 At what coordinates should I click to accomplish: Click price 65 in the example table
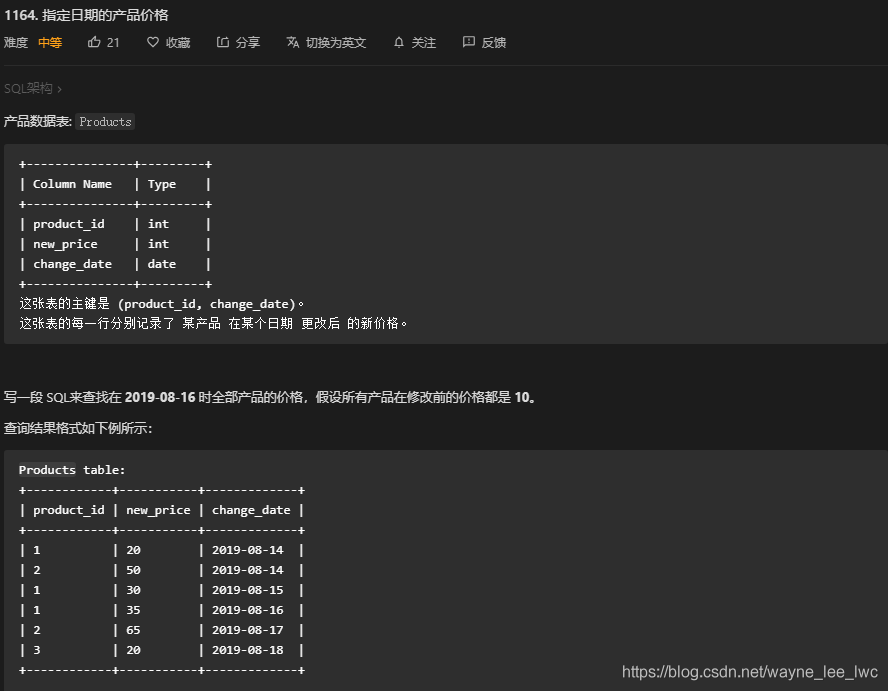click(x=133, y=630)
